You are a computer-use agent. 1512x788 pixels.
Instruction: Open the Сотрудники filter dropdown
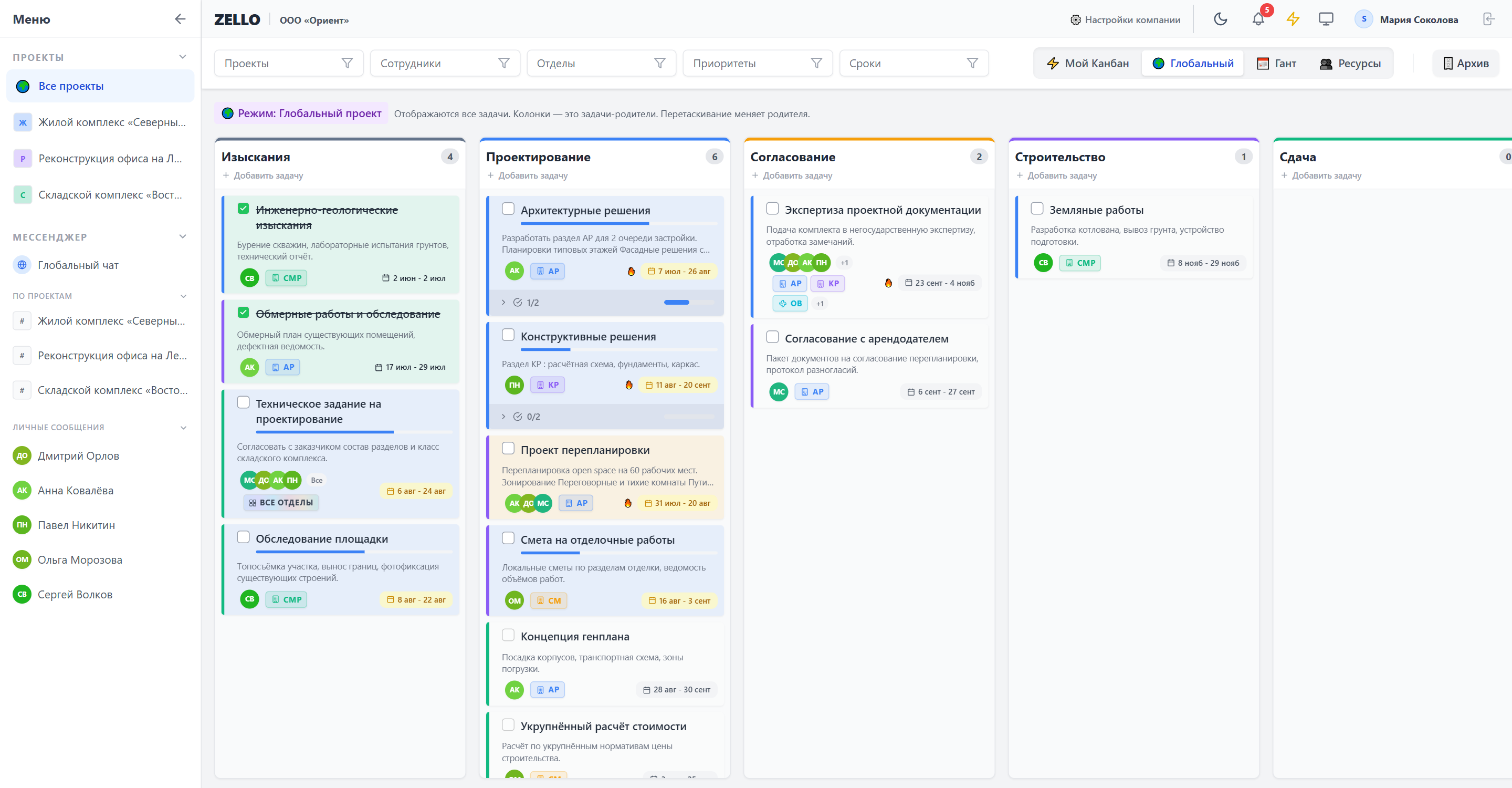445,64
